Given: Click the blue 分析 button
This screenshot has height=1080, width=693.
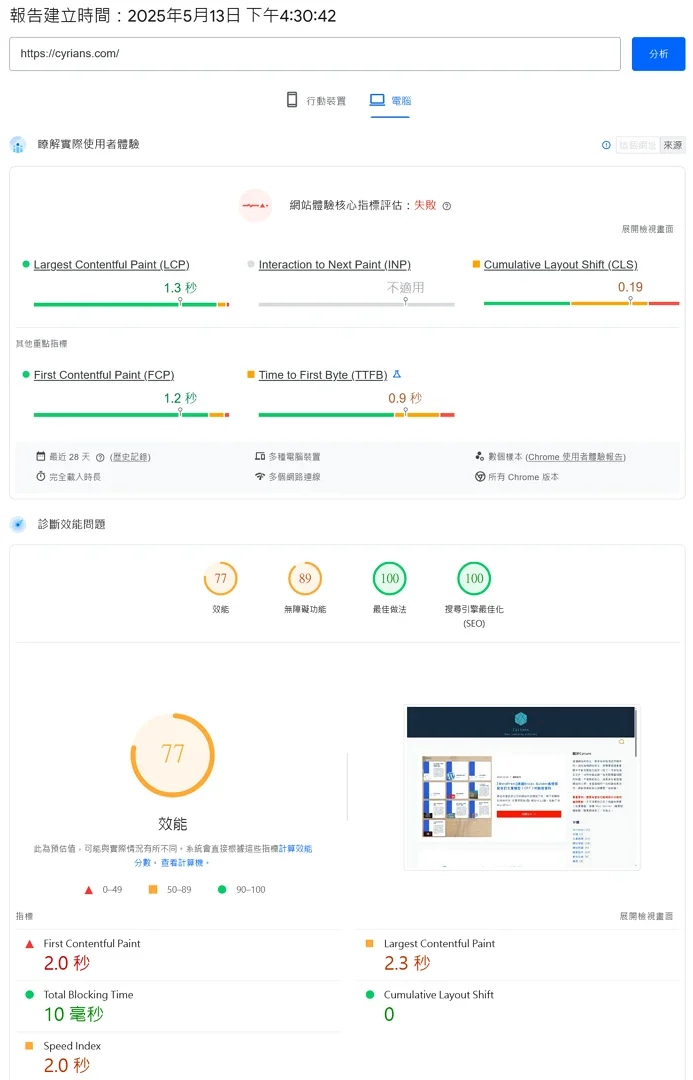Looking at the screenshot, I should pos(658,54).
